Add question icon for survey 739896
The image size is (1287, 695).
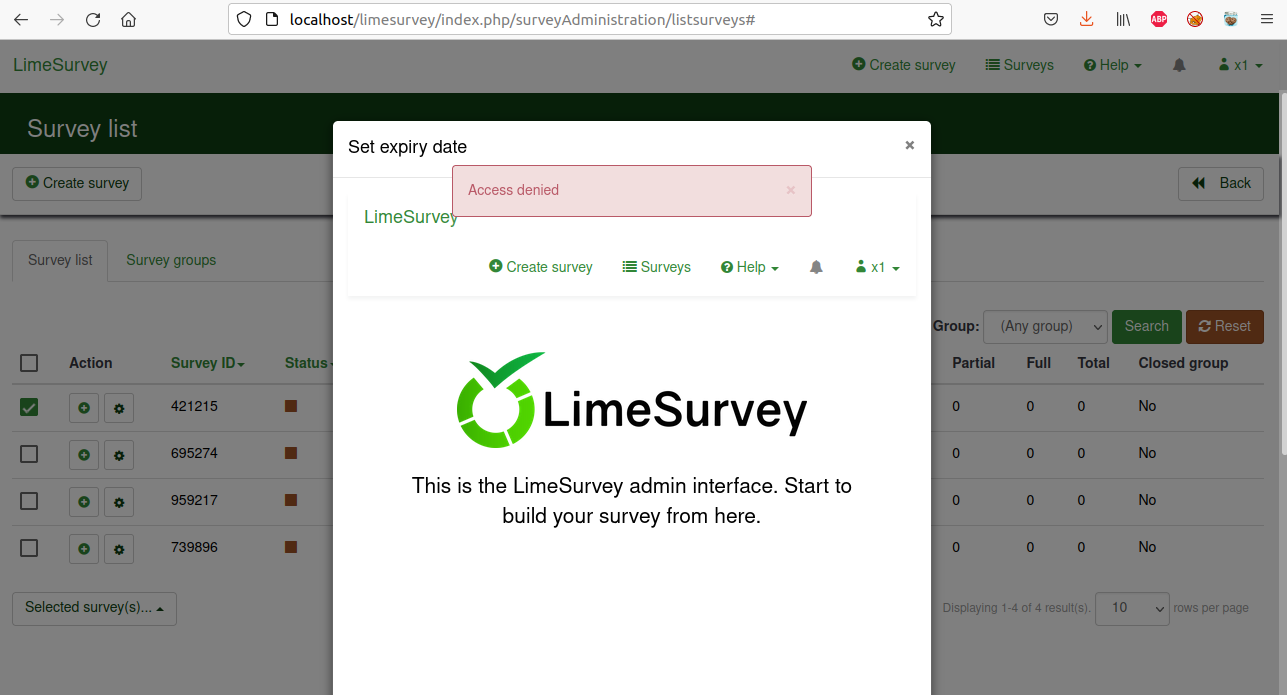click(x=84, y=548)
